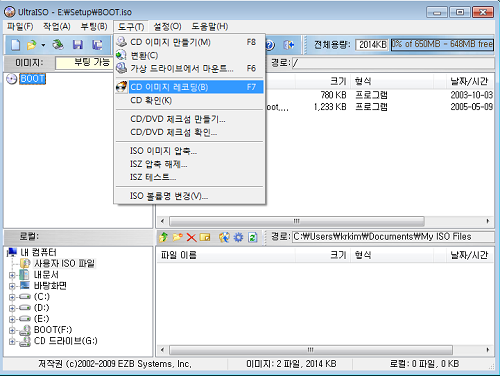Click the red X delete icon
The image size is (500, 376).
coord(191,237)
